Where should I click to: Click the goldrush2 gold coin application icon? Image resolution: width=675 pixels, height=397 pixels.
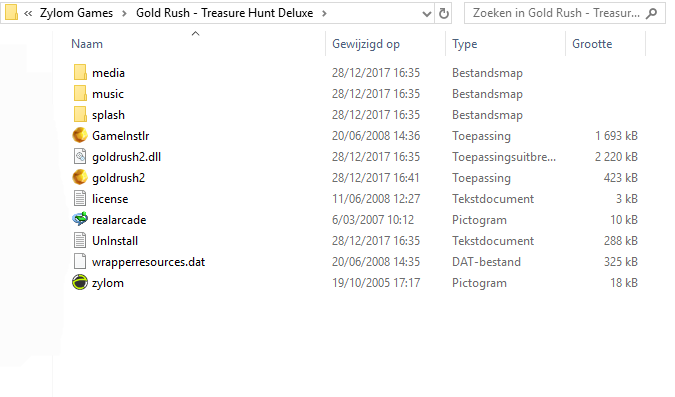point(80,178)
